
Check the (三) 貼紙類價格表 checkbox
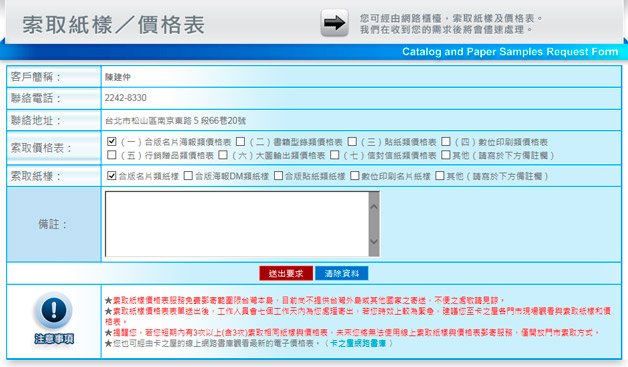click(x=352, y=141)
